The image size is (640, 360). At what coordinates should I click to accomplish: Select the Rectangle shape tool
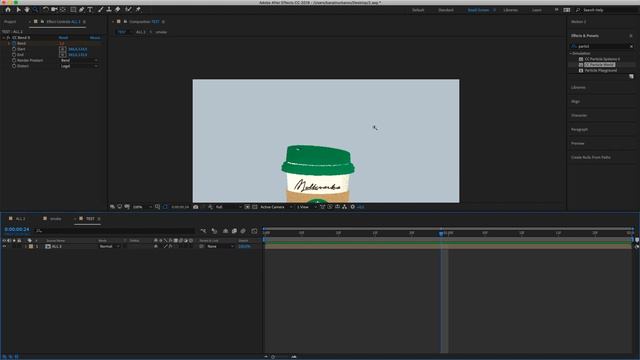[73, 9]
